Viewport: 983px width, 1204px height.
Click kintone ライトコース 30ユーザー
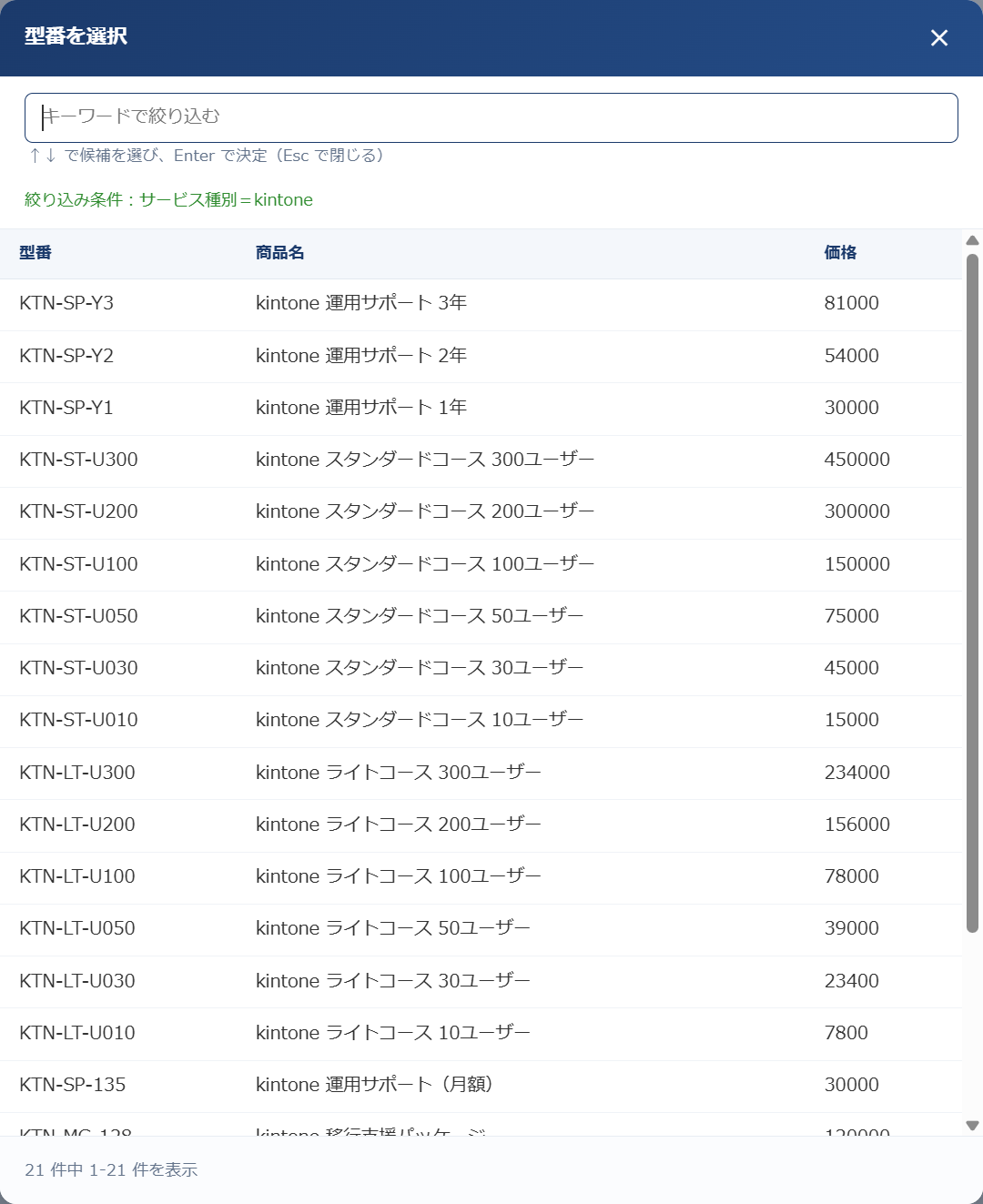coord(393,981)
